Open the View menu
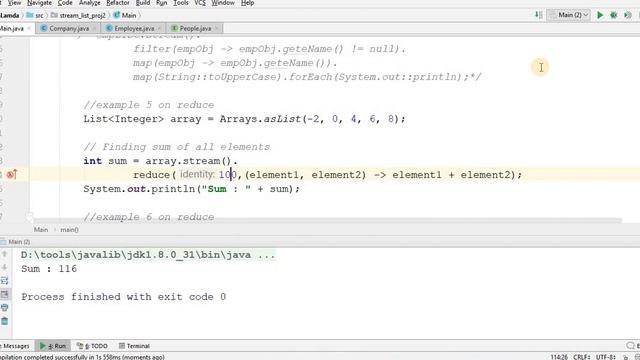The image size is (640, 360). coord(14,3)
